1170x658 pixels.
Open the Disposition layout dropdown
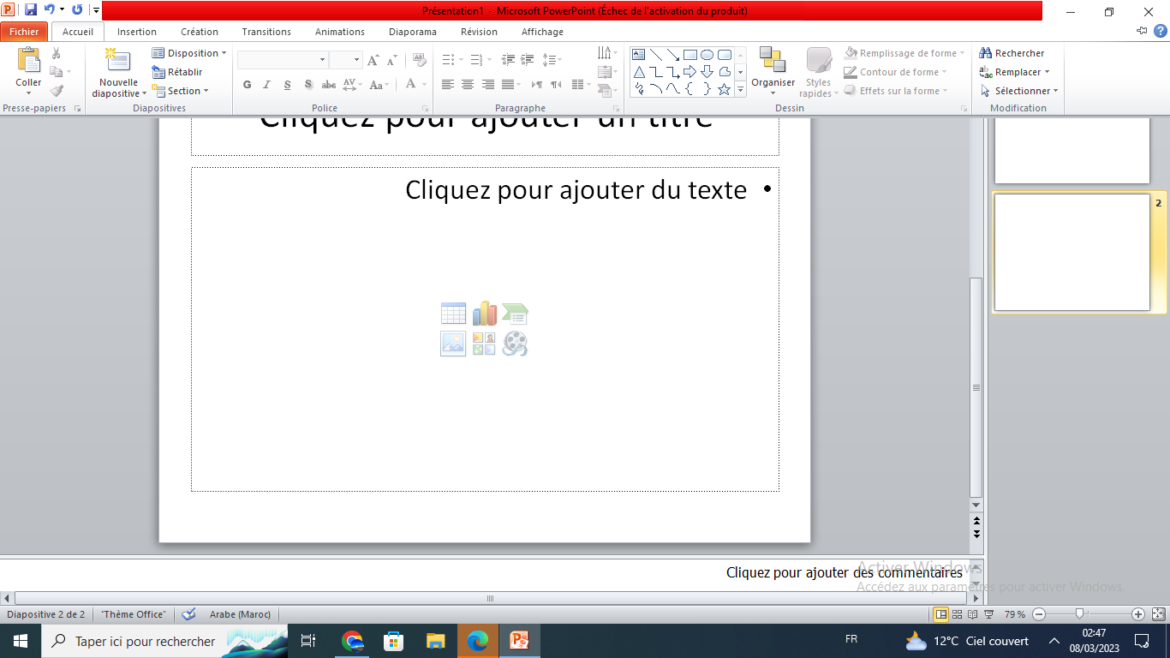point(190,53)
